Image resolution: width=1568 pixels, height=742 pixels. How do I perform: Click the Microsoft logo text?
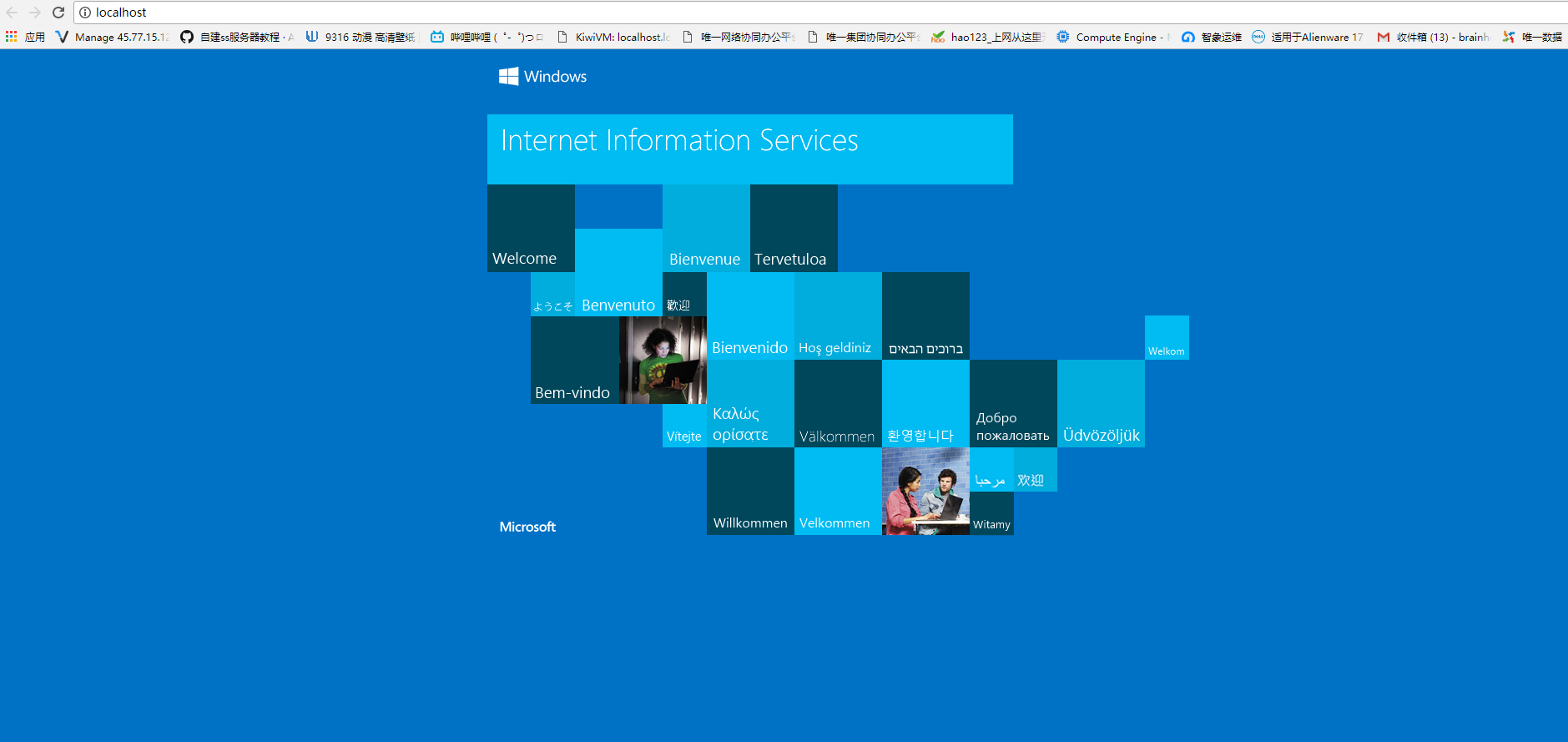coord(527,527)
